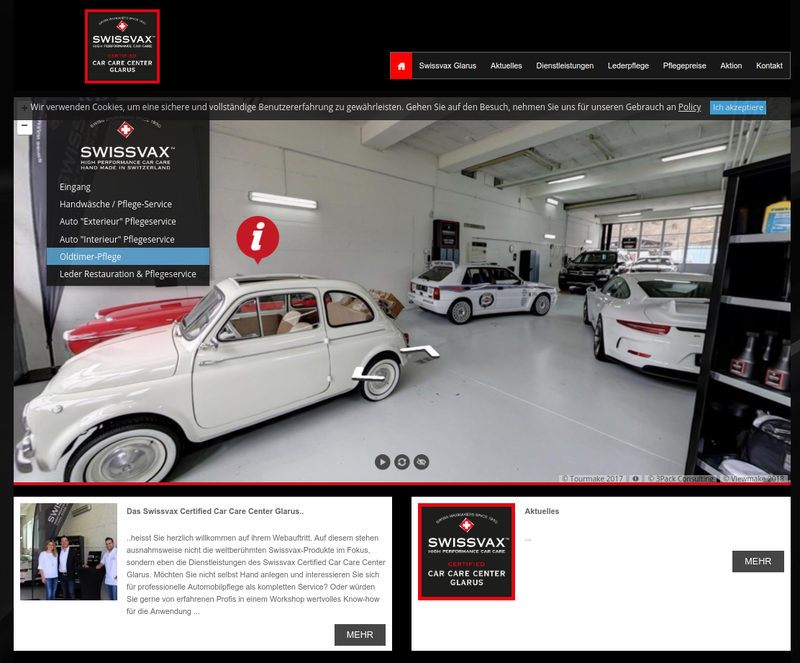Image resolution: width=800 pixels, height=663 pixels.
Task: Click the arrow waypoint beside the Fiat's rear
Action: point(419,351)
